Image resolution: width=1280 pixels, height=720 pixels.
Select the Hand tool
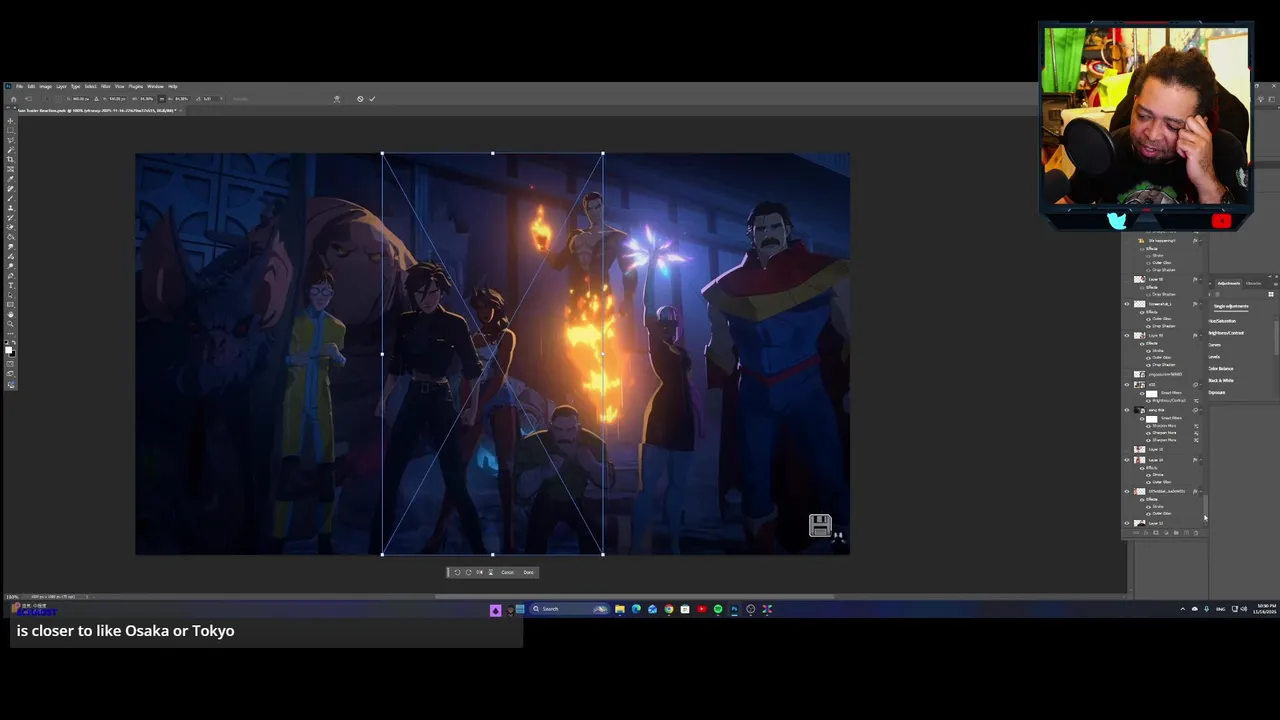tap(10, 314)
